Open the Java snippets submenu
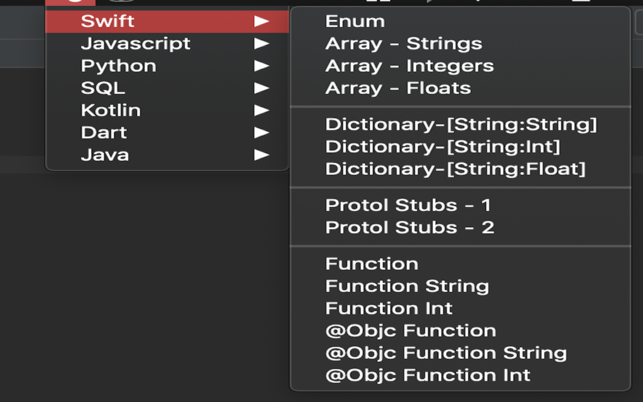Viewport: 643px width, 402px height. click(167, 155)
